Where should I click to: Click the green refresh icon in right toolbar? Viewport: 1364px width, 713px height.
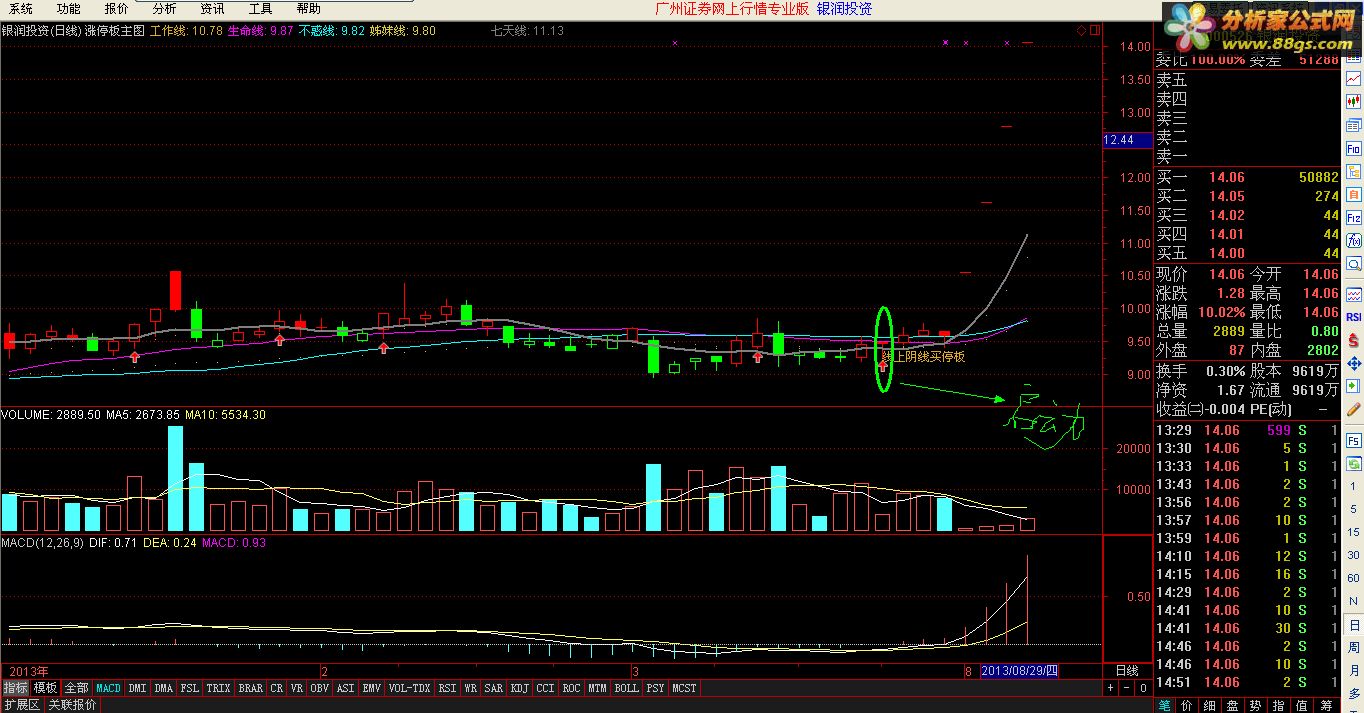pos(1354,464)
